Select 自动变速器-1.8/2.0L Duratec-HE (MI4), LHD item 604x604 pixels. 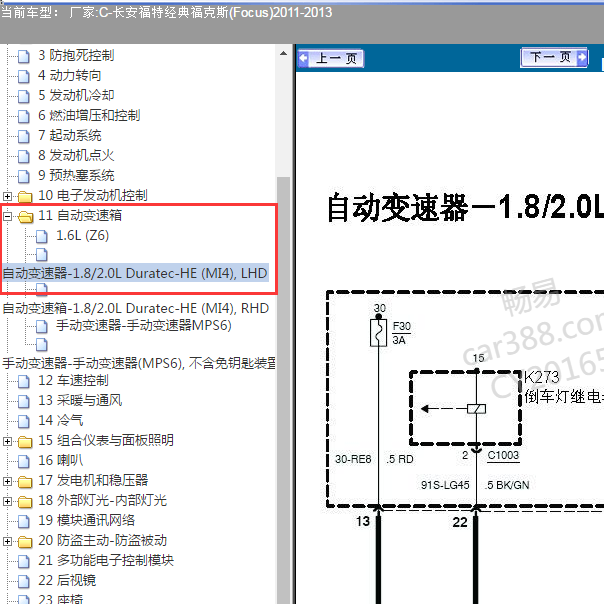(135, 273)
